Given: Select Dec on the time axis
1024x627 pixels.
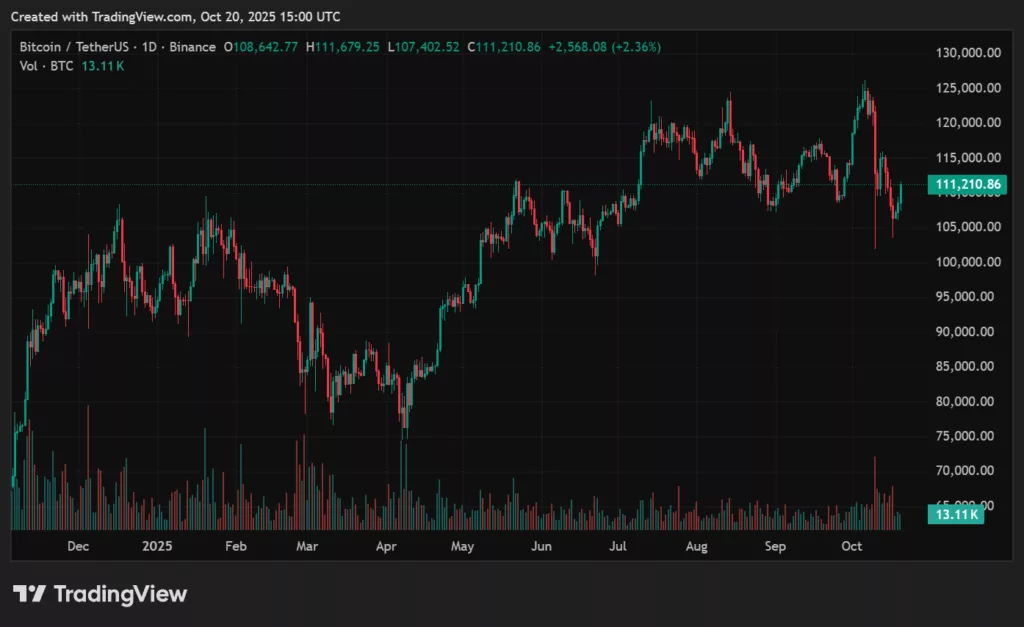Looking at the screenshot, I should click(x=79, y=547).
